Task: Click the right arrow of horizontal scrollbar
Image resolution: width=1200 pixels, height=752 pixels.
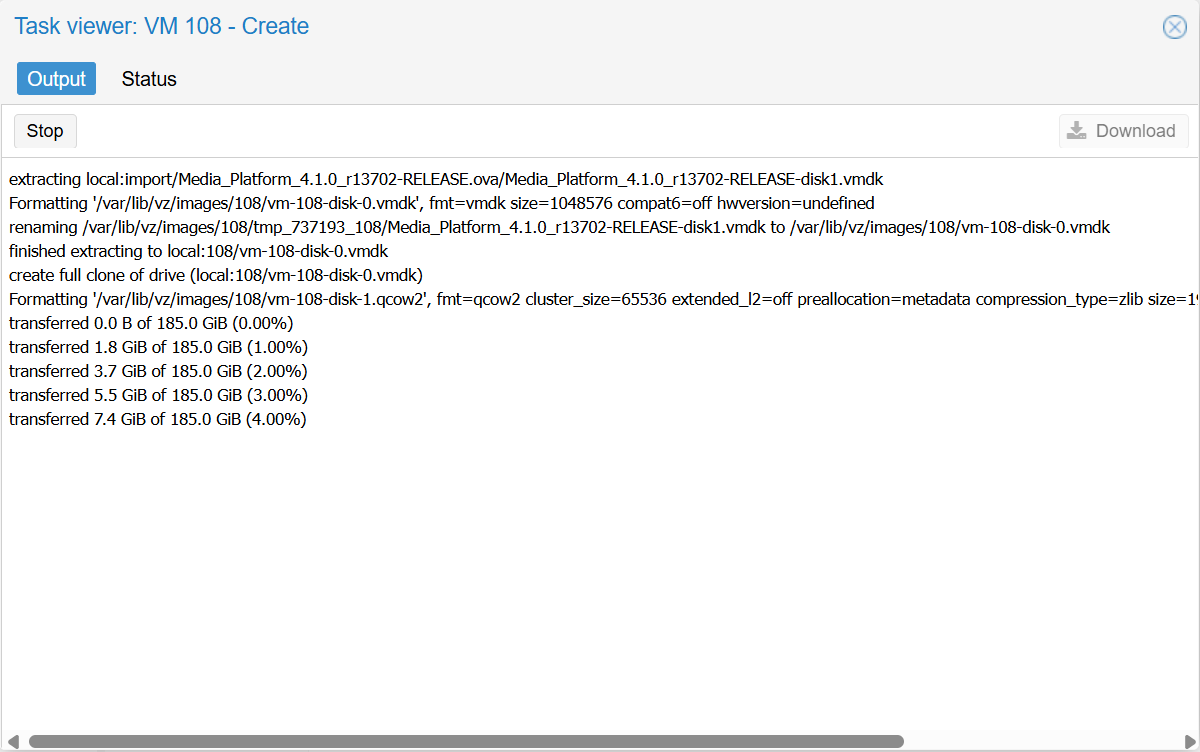Action: [1190, 741]
